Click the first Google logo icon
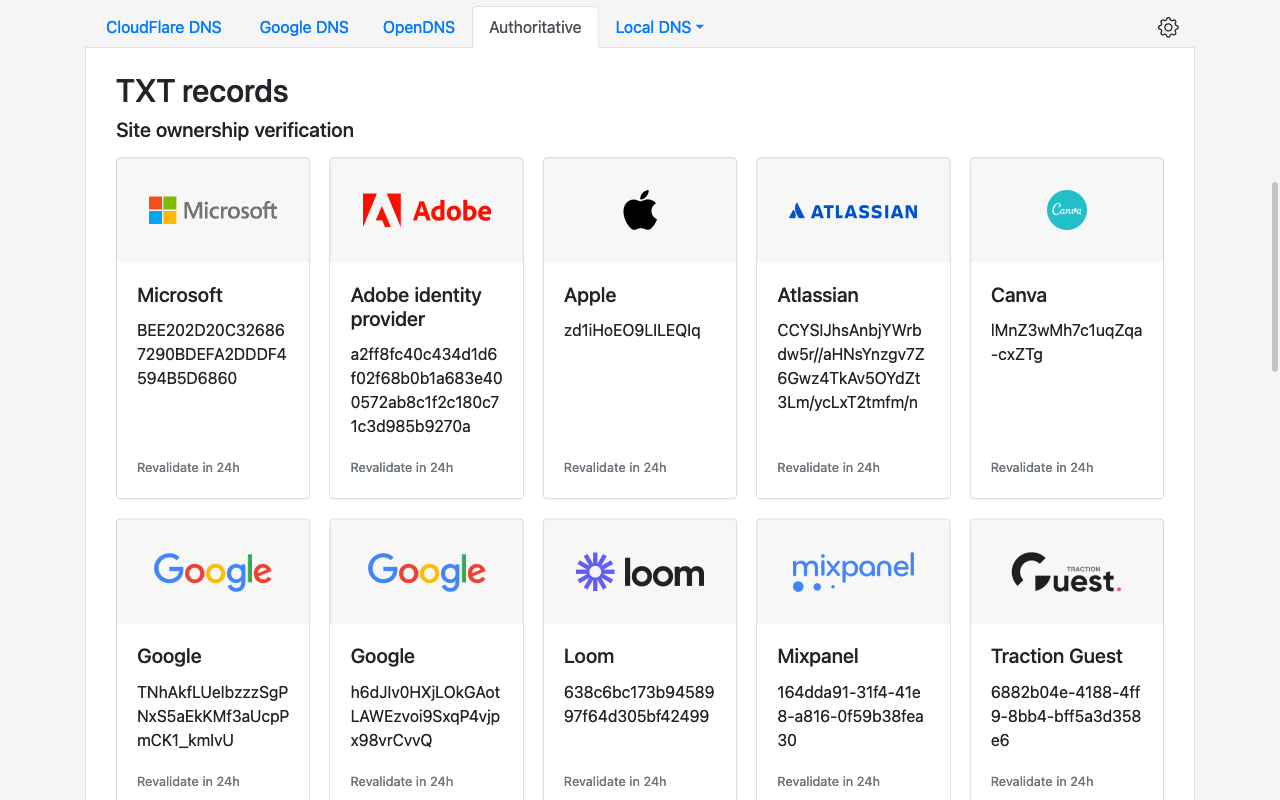This screenshot has height=800, width=1280. [x=212, y=571]
